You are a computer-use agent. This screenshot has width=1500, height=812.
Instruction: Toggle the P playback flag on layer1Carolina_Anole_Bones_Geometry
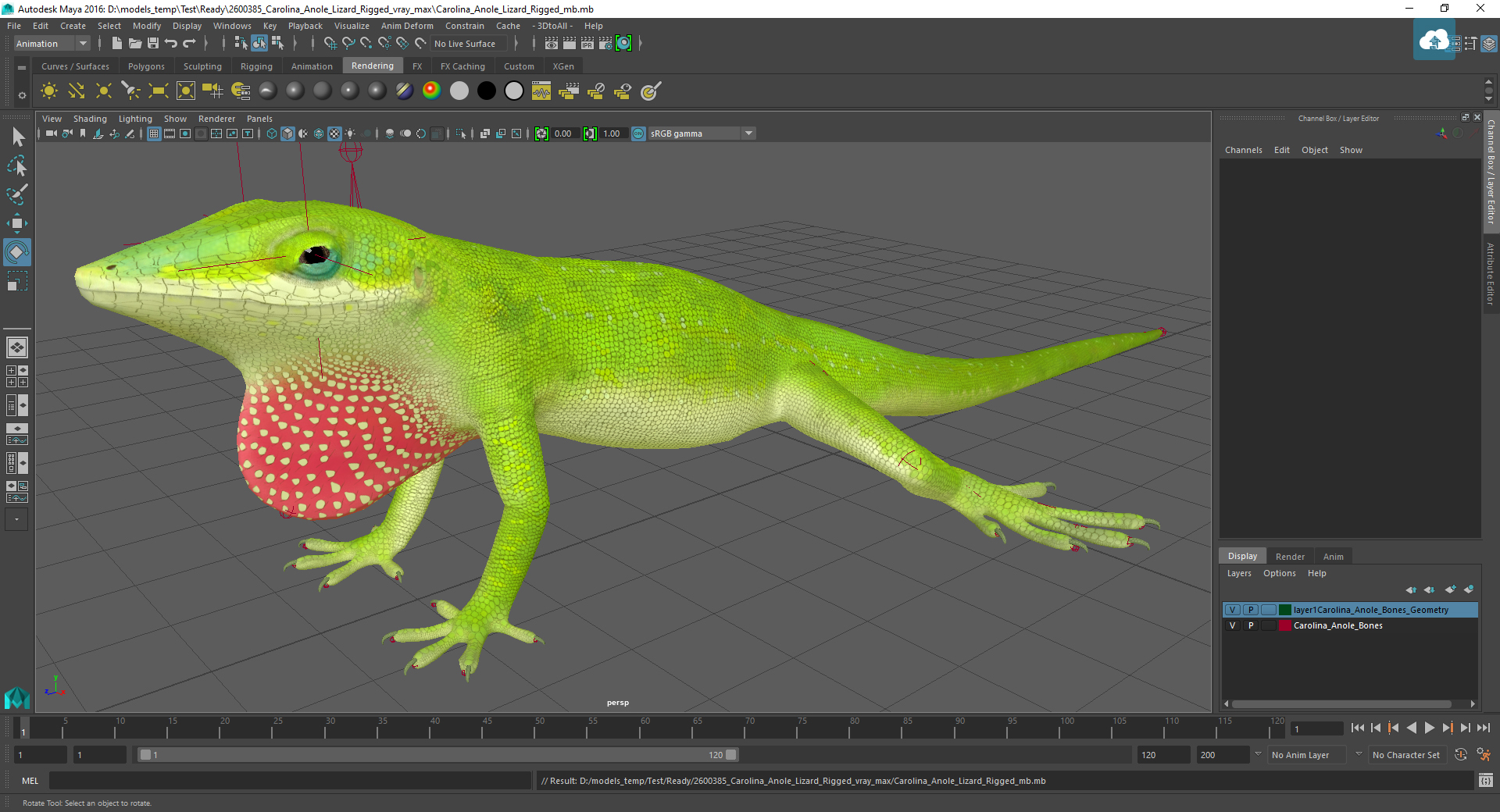(x=1250, y=610)
